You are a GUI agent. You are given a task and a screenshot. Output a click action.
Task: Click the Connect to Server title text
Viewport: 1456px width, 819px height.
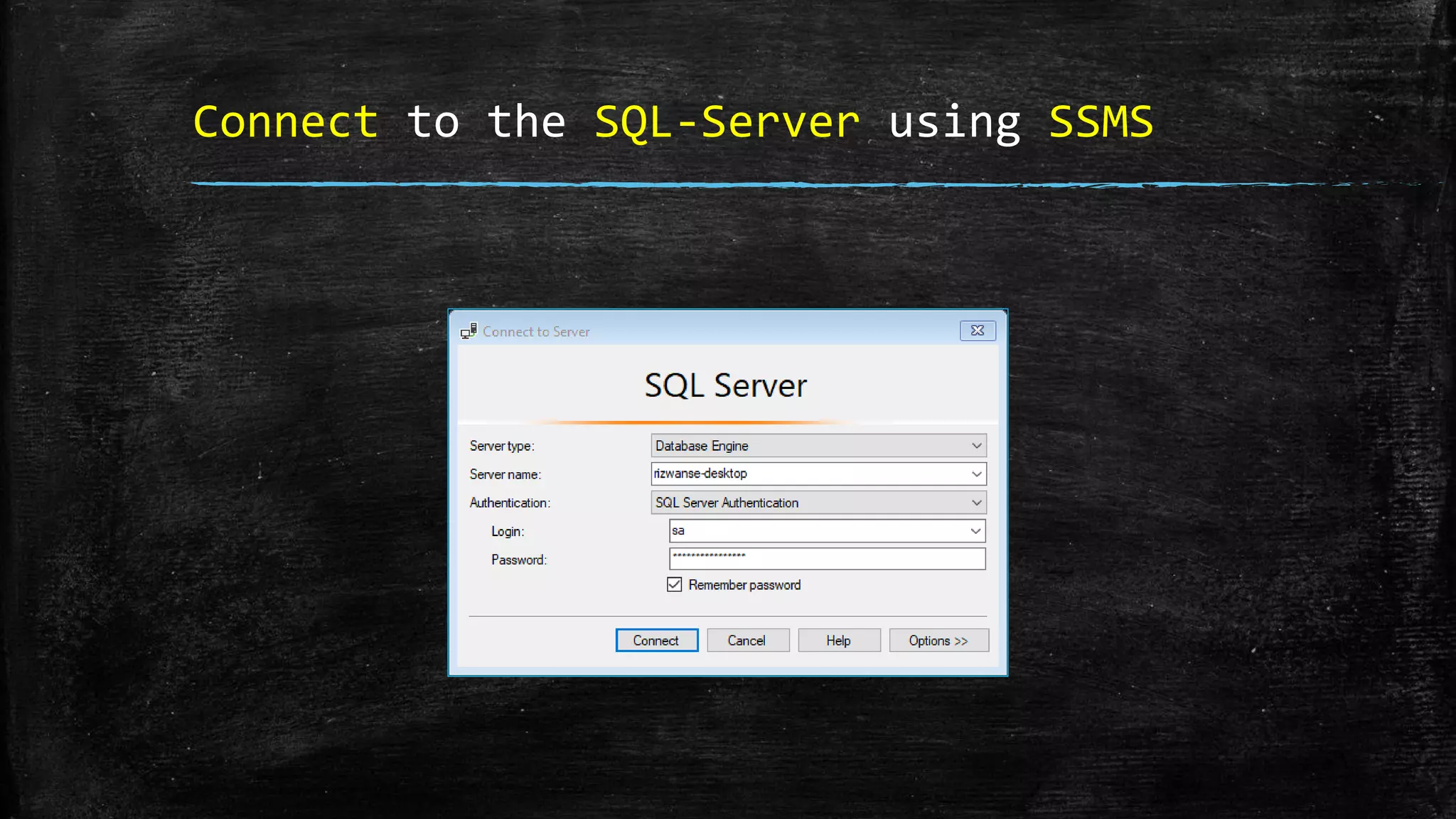click(x=536, y=331)
